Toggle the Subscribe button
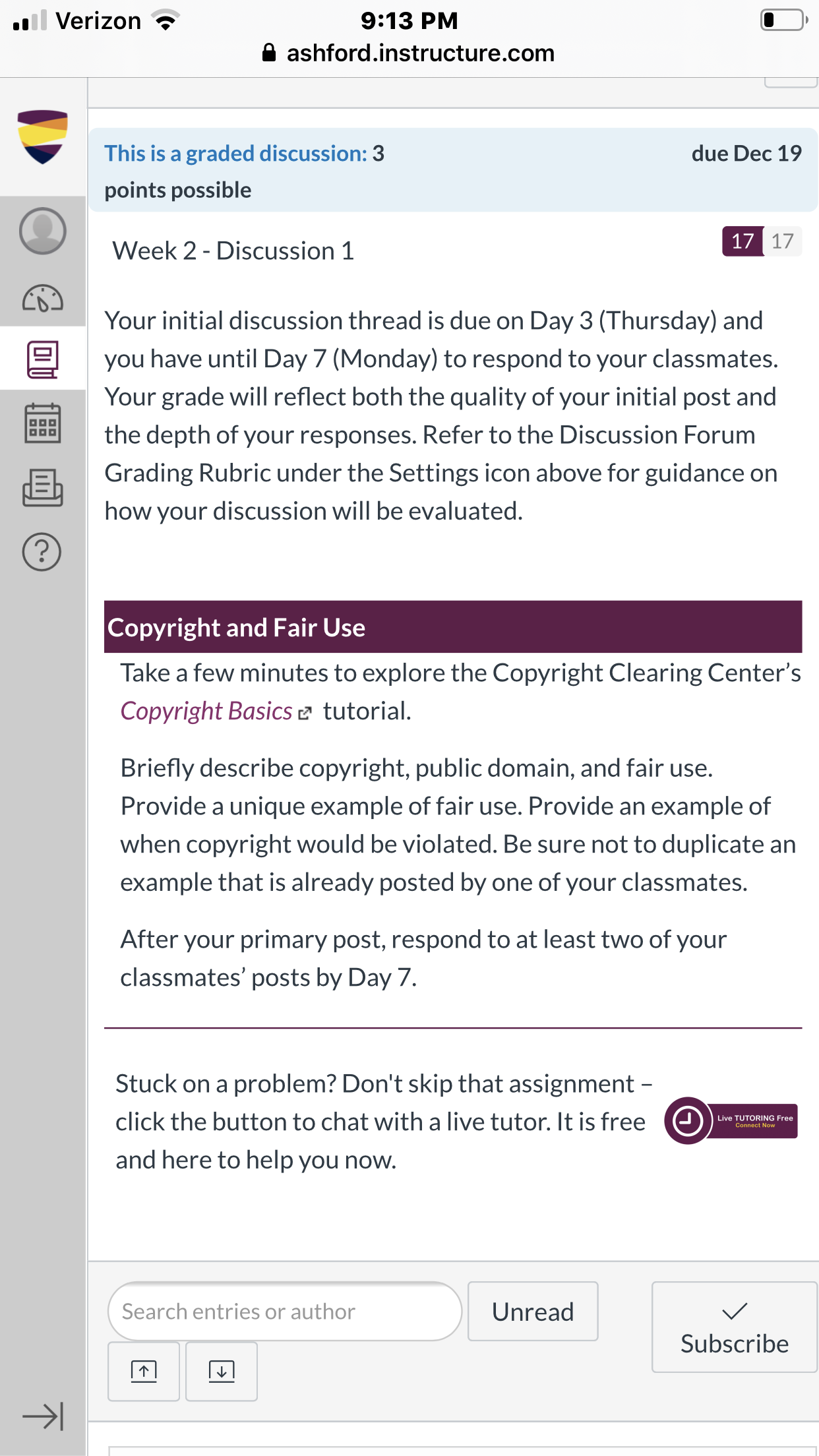The height and width of the screenshot is (1456, 819). (735, 1327)
